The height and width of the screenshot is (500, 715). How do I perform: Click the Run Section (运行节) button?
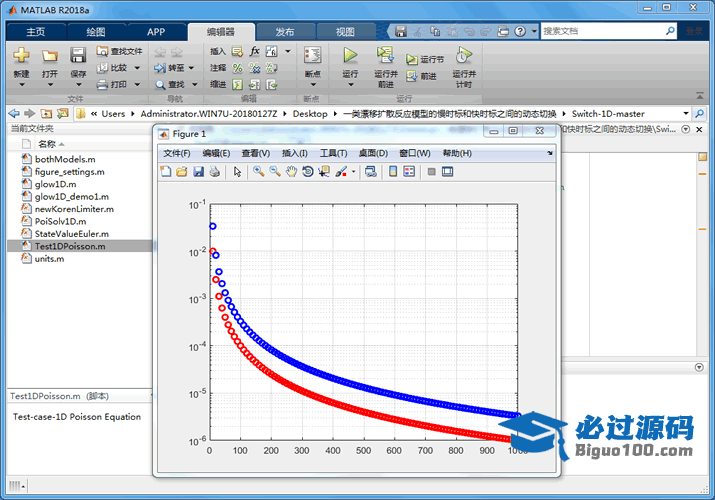pyautogui.click(x=425, y=59)
